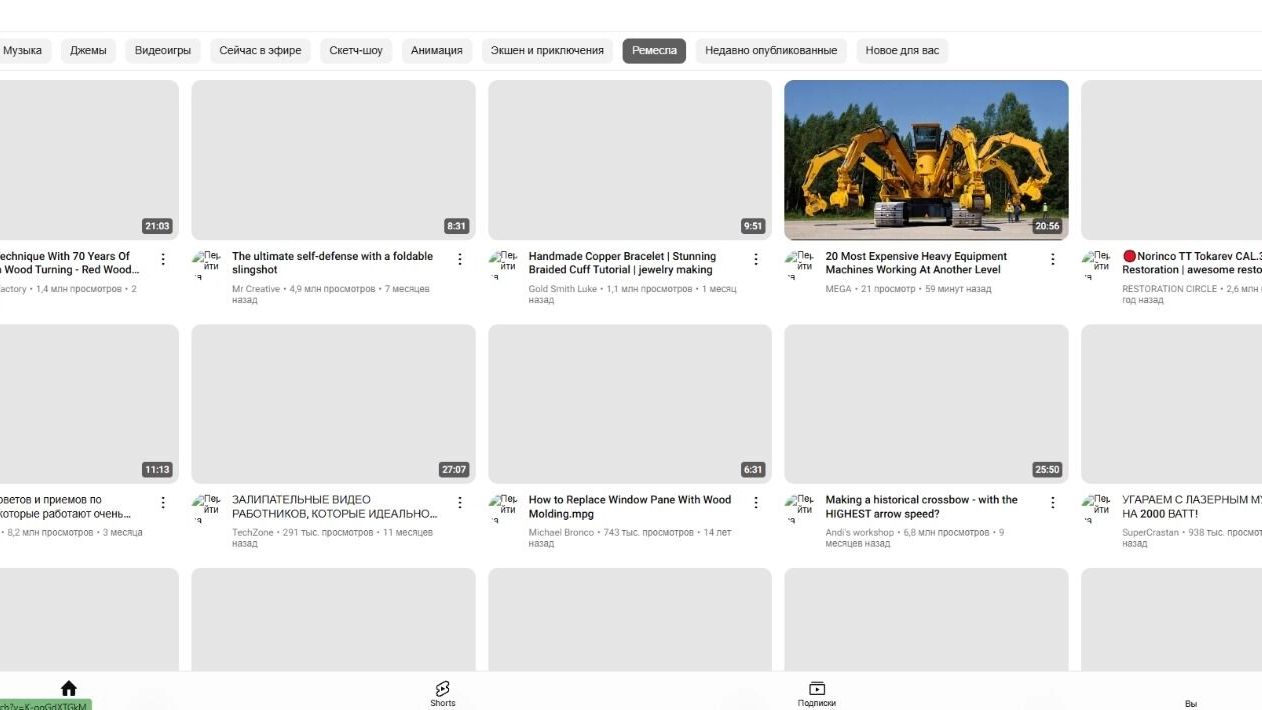Select the Видеоигры filter chip
The image size is (1262, 710).
coord(163,50)
